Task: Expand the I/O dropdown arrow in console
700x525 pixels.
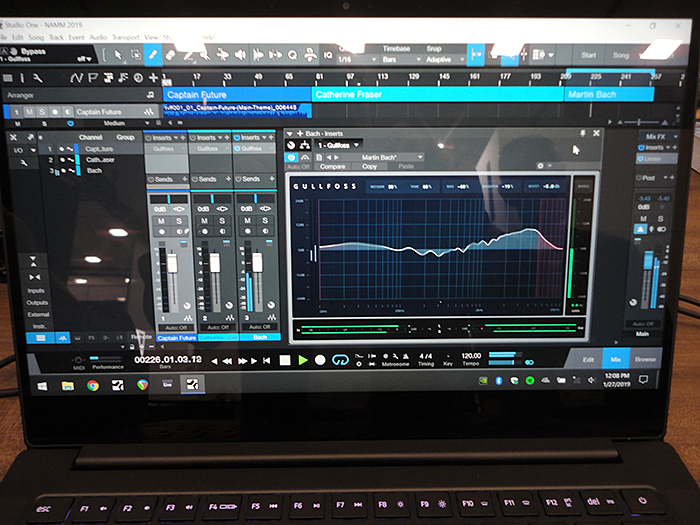Action: click(33, 150)
